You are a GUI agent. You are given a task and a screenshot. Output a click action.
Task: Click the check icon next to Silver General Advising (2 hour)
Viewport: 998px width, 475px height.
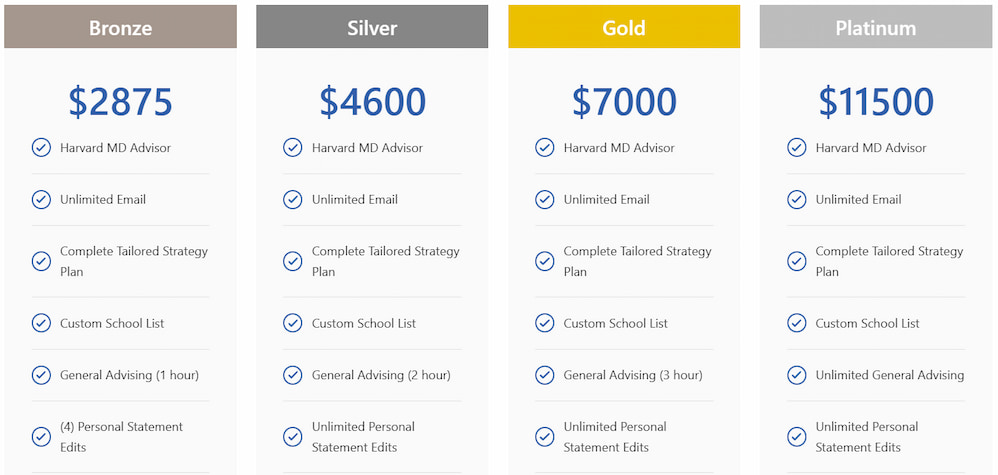293,375
